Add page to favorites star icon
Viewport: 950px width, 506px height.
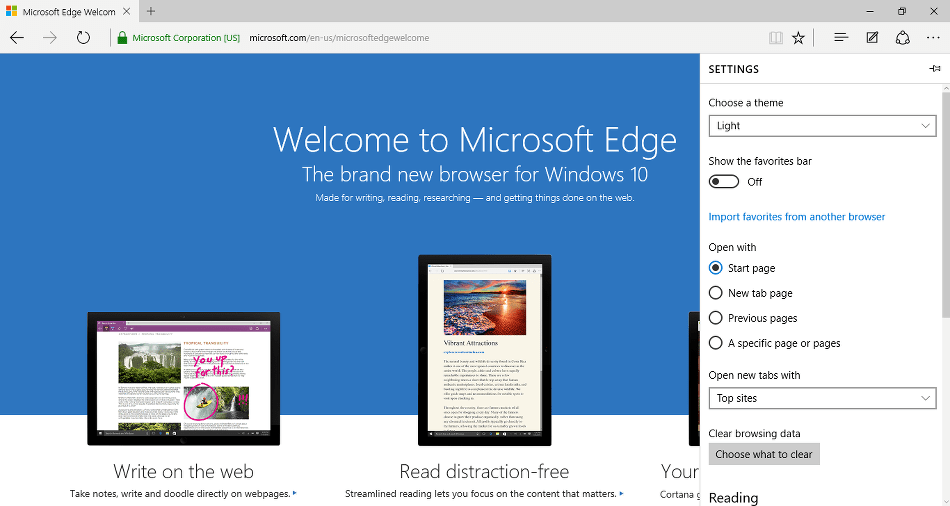798,38
